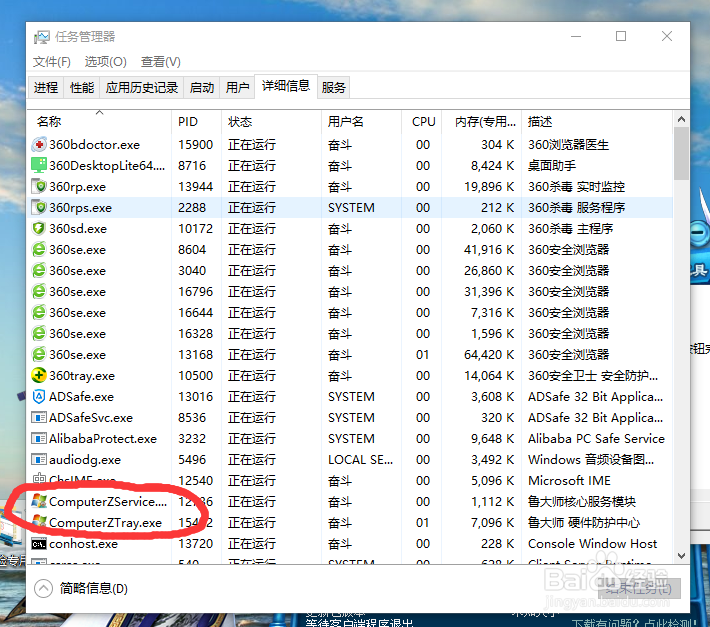Click icon of 360se.exe PID 16796
The width and height of the screenshot is (710, 627).
[x=39, y=292]
